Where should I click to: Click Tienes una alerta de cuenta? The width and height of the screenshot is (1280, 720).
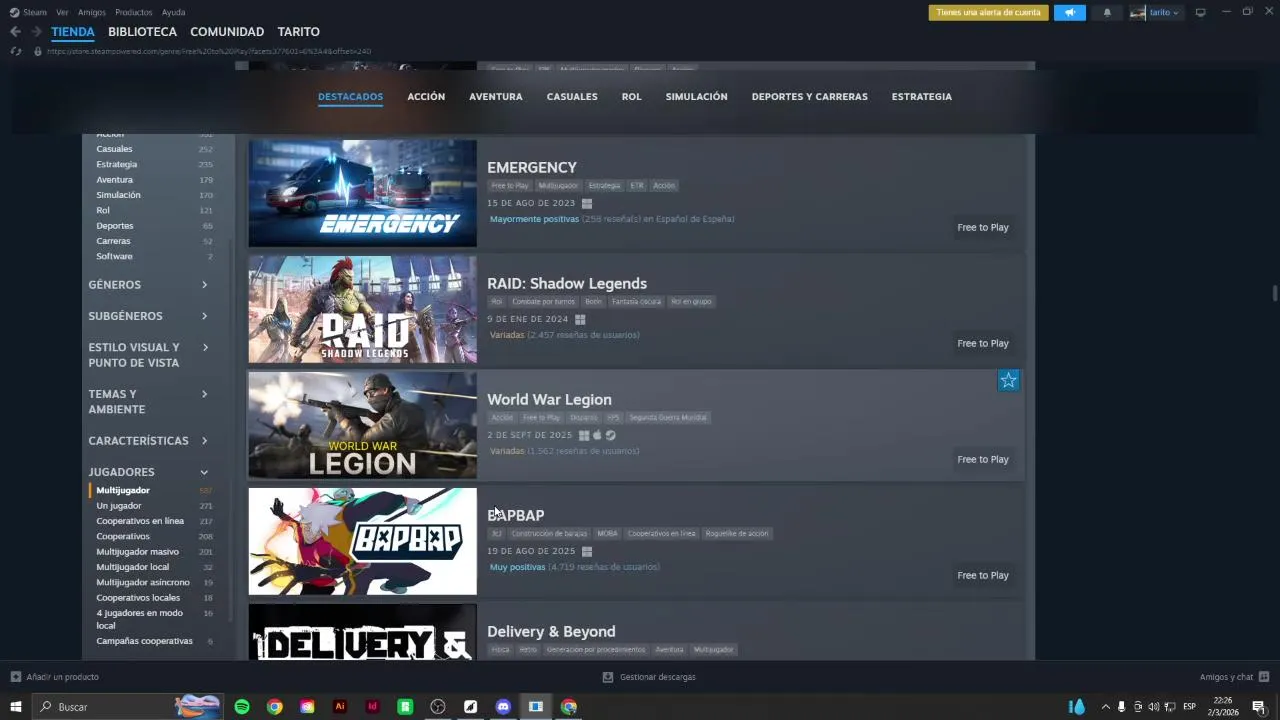pyautogui.click(x=988, y=13)
